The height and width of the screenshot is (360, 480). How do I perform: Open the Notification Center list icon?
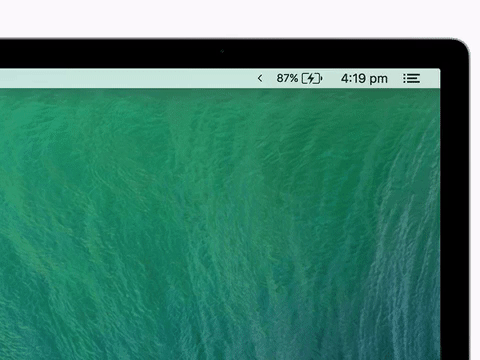411,78
